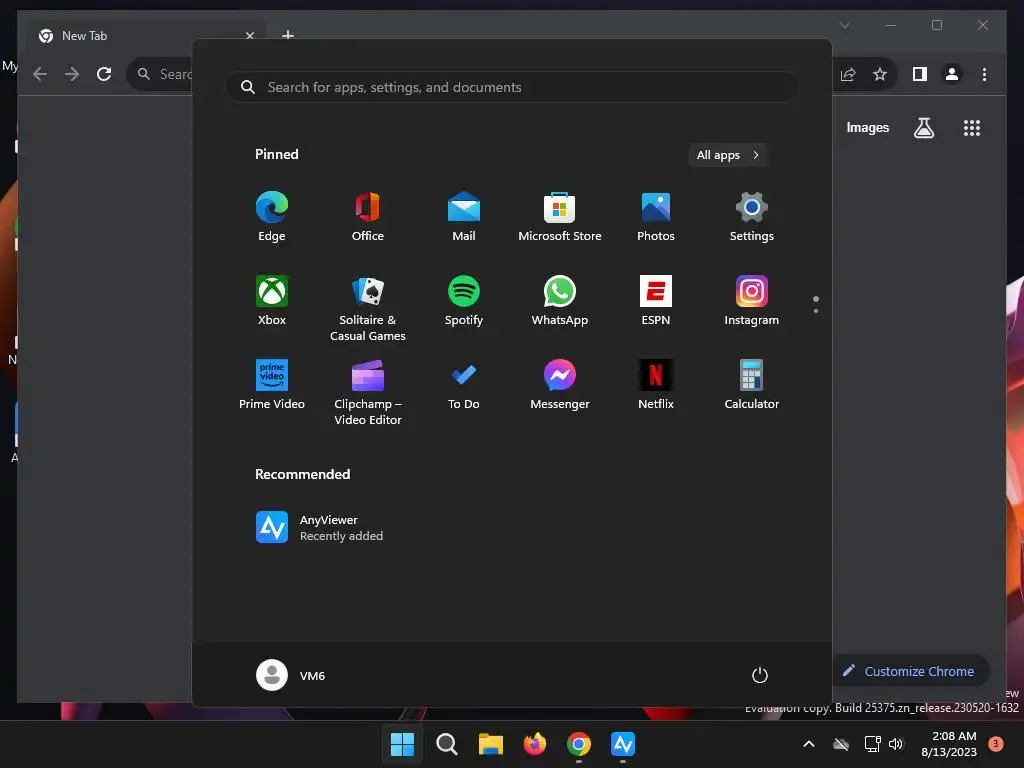Launch Office from the Start menu
Viewport: 1024px width, 768px height.
pyautogui.click(x=368, y=217)
